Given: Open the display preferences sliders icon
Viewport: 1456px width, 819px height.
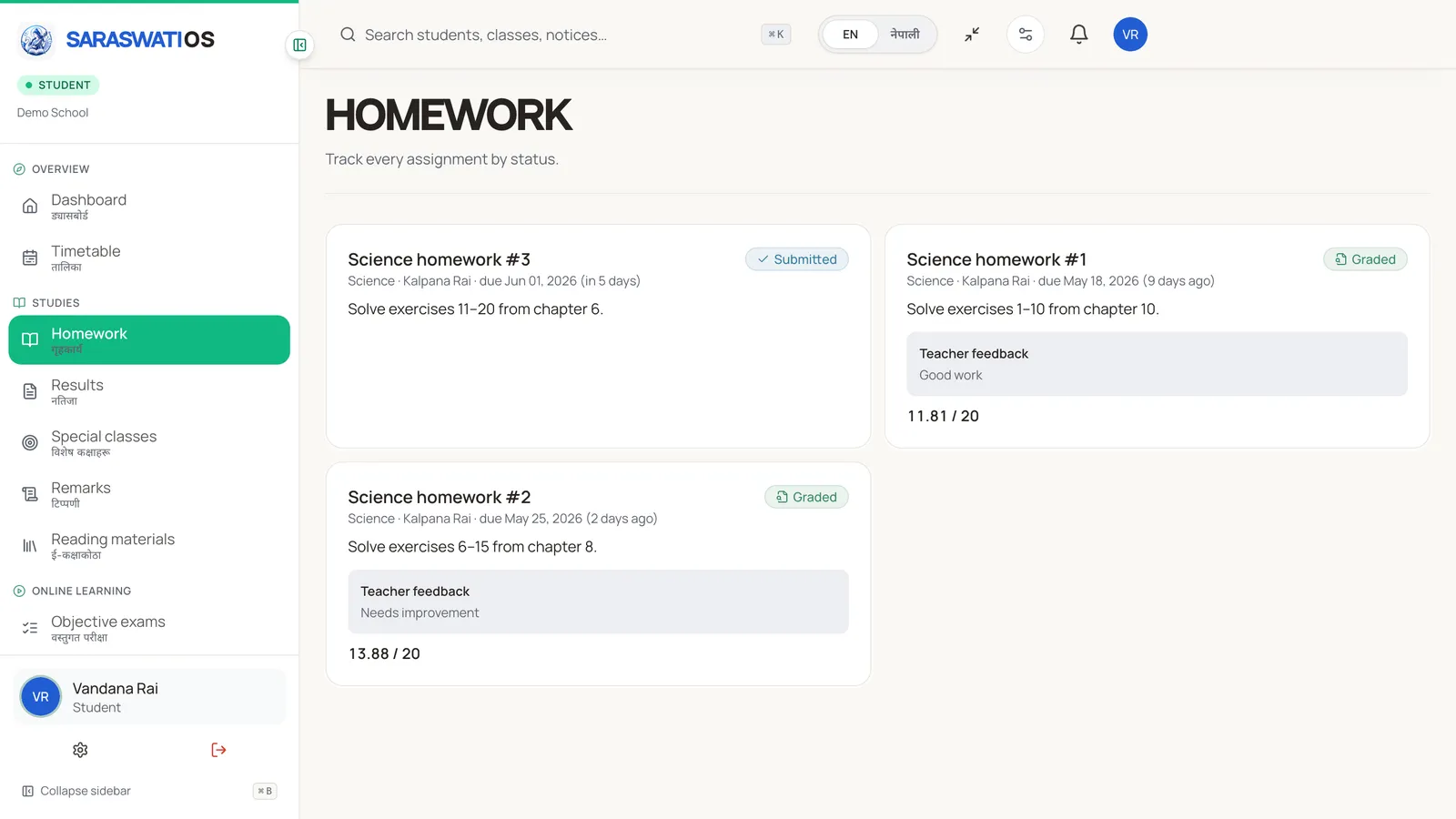Looking at the screenshot, I should coord(1026,35).
